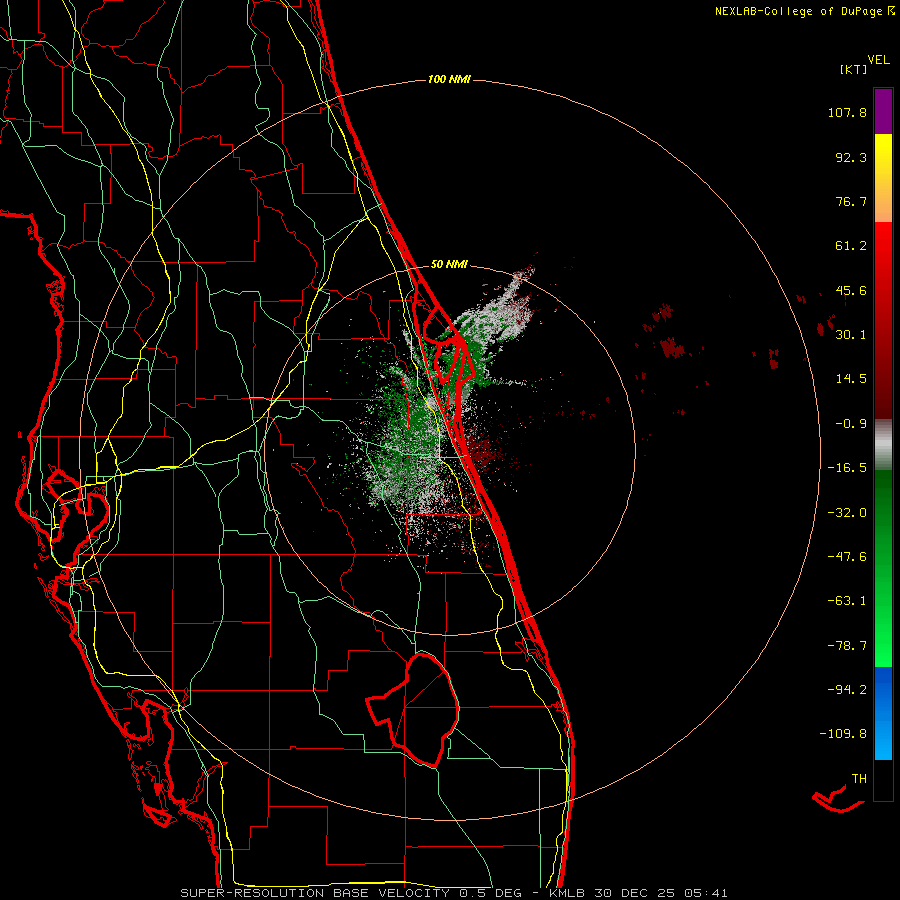The image size is (900, 900).
Task: Select the 45.6 value on velocity scale
Action: point(851,290)
